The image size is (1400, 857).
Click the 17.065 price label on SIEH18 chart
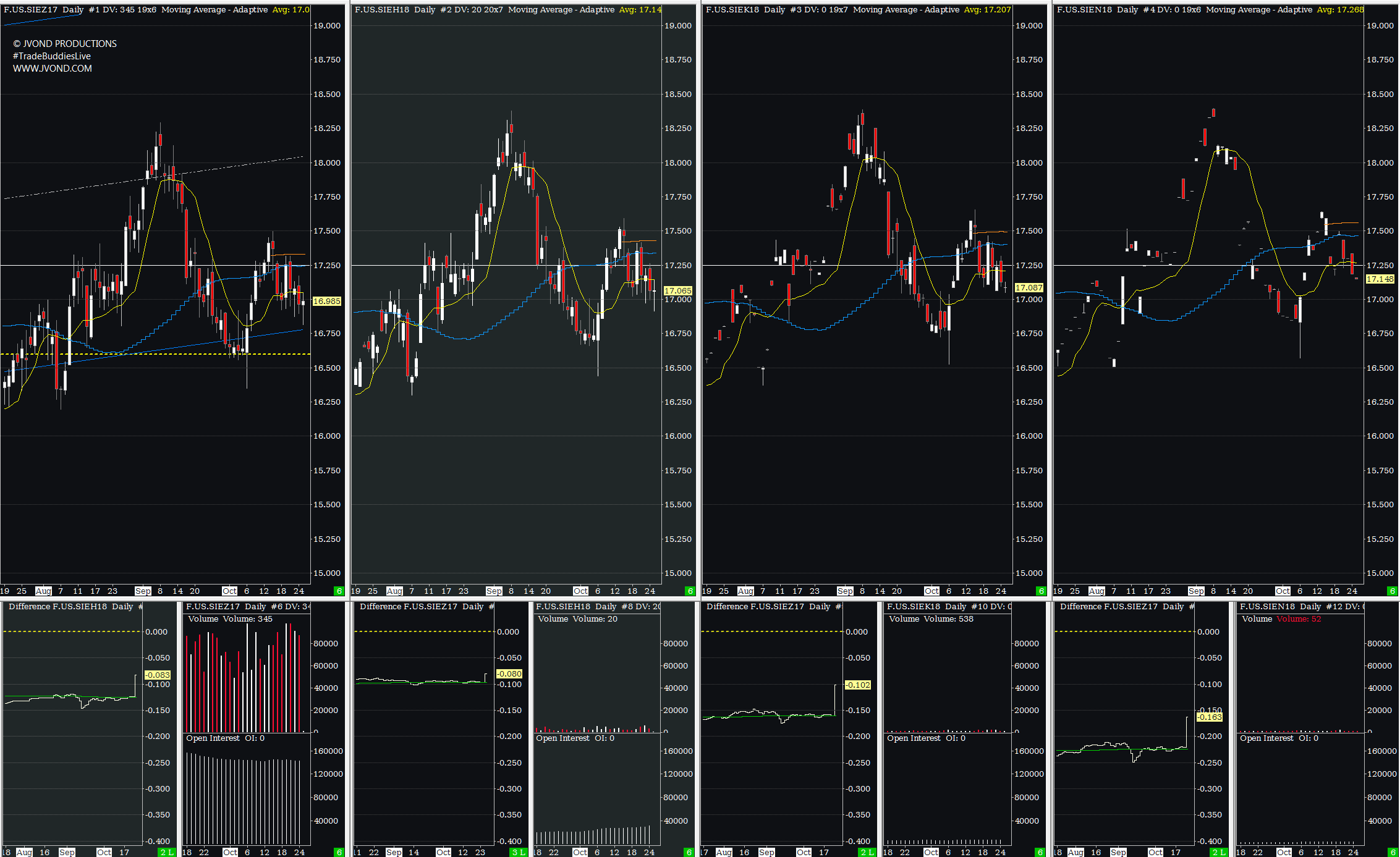tap(677, 290)
